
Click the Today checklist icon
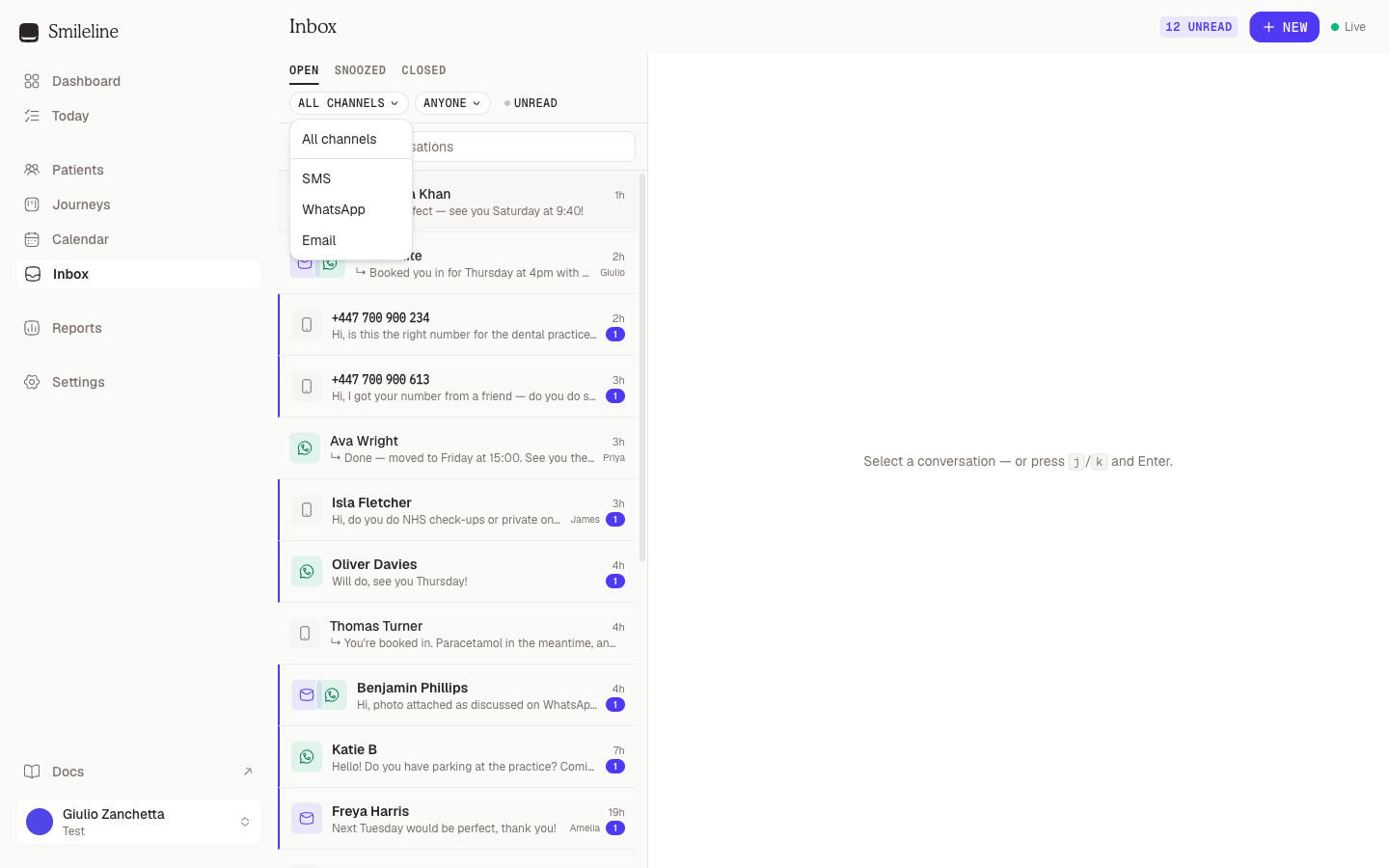pyautogui.click(x=32, y=116)
